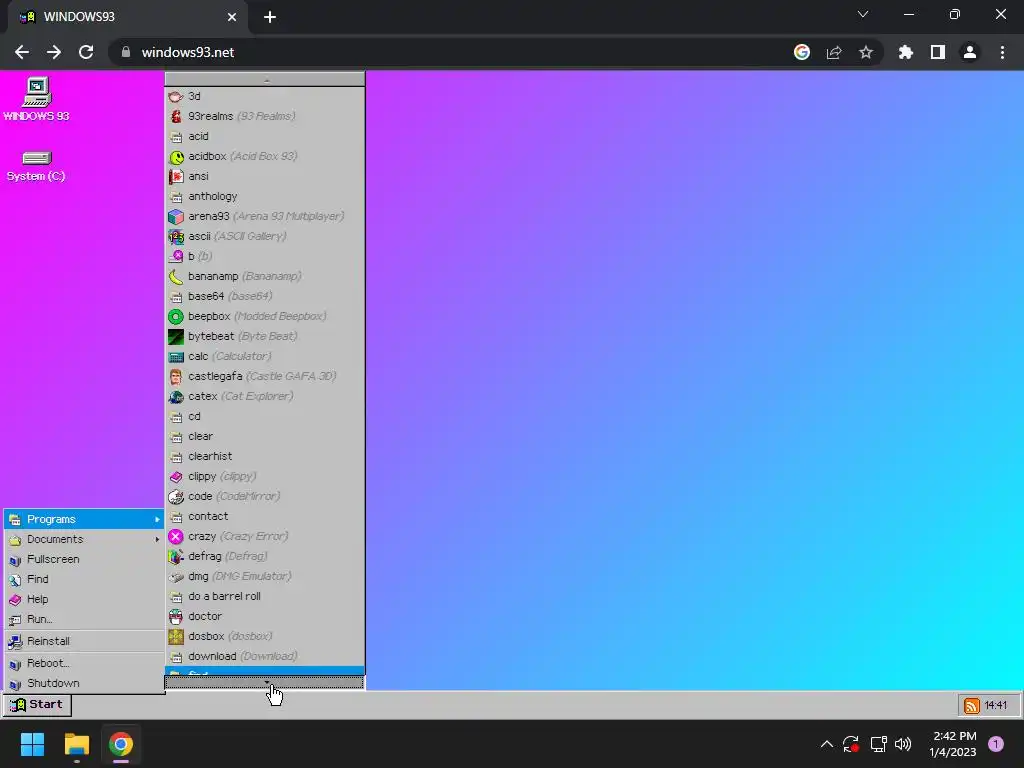Toggle Chrome side panel button

coord(938,52)
